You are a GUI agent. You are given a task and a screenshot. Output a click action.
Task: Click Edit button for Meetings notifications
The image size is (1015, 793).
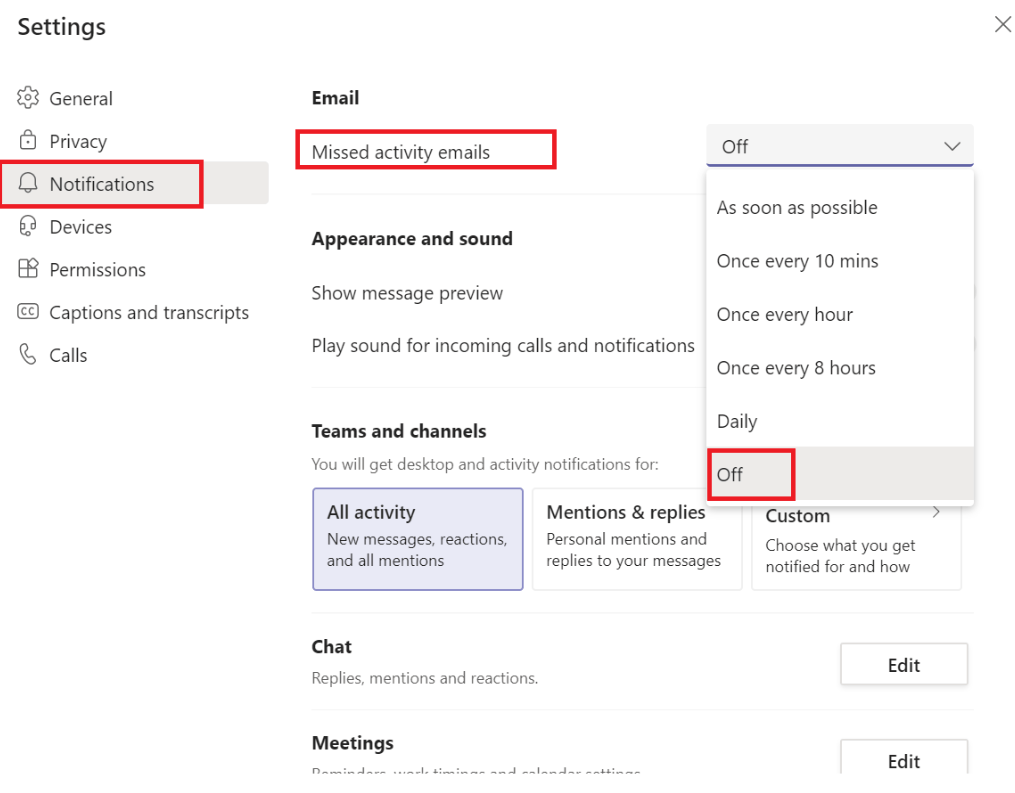point(903,761)
